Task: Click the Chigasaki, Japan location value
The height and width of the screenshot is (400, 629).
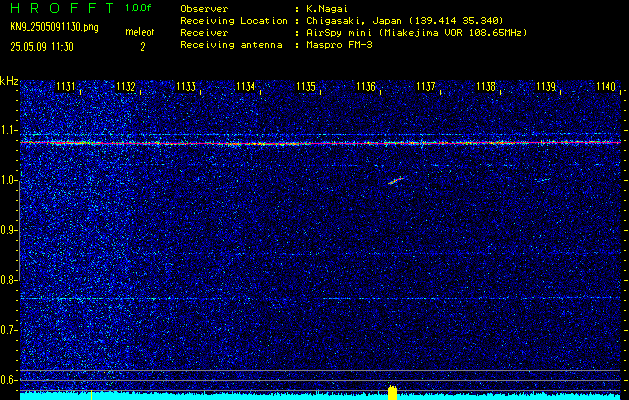Action: (x=405, y=21)
